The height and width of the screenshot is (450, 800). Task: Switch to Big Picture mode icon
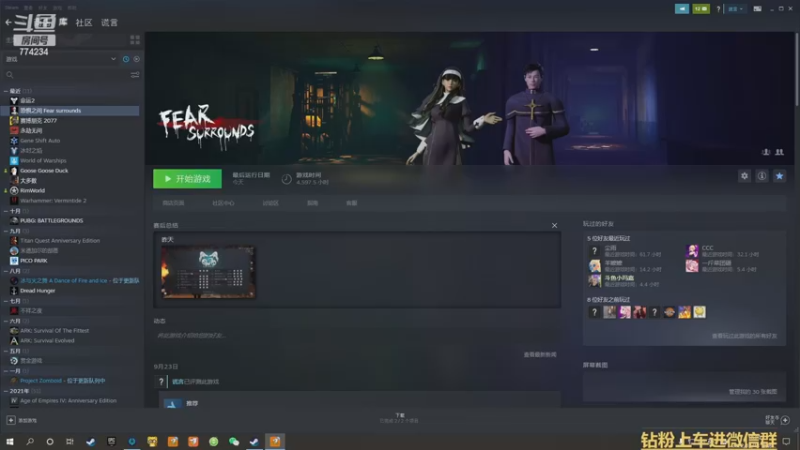757,9
